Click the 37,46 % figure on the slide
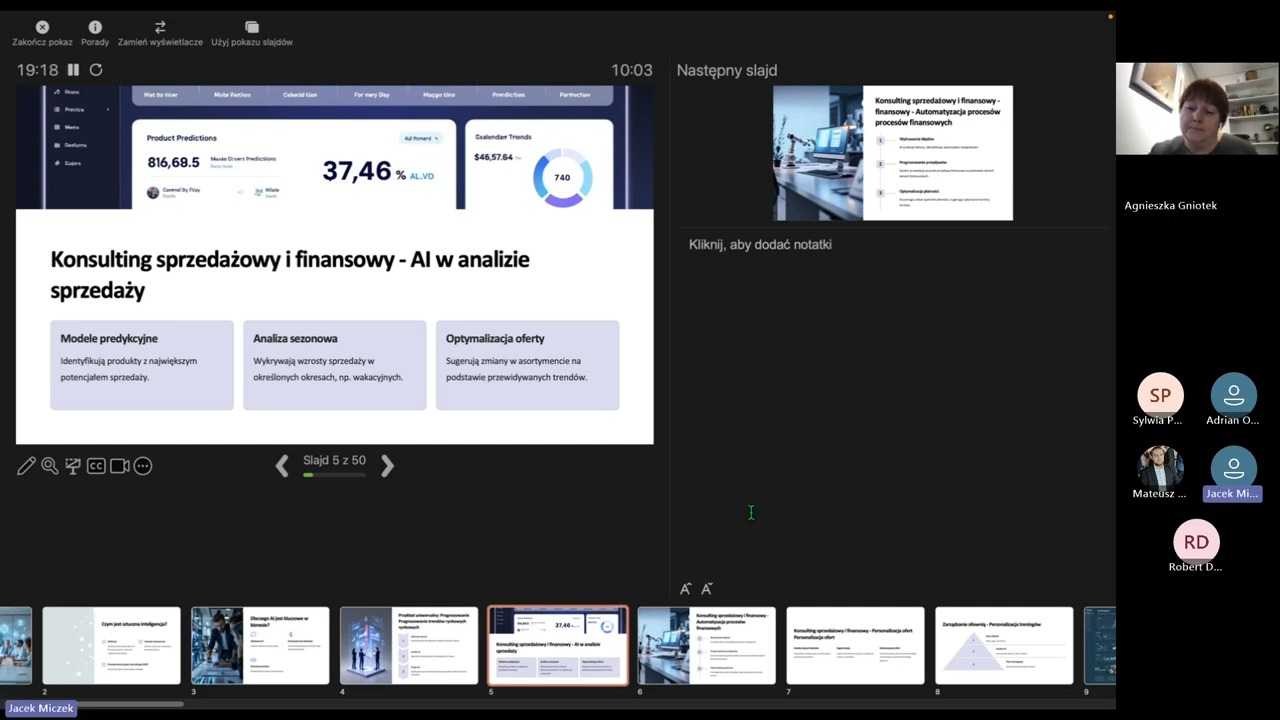The width and height of the screenshot is (1280, 720). coord(378,172)
